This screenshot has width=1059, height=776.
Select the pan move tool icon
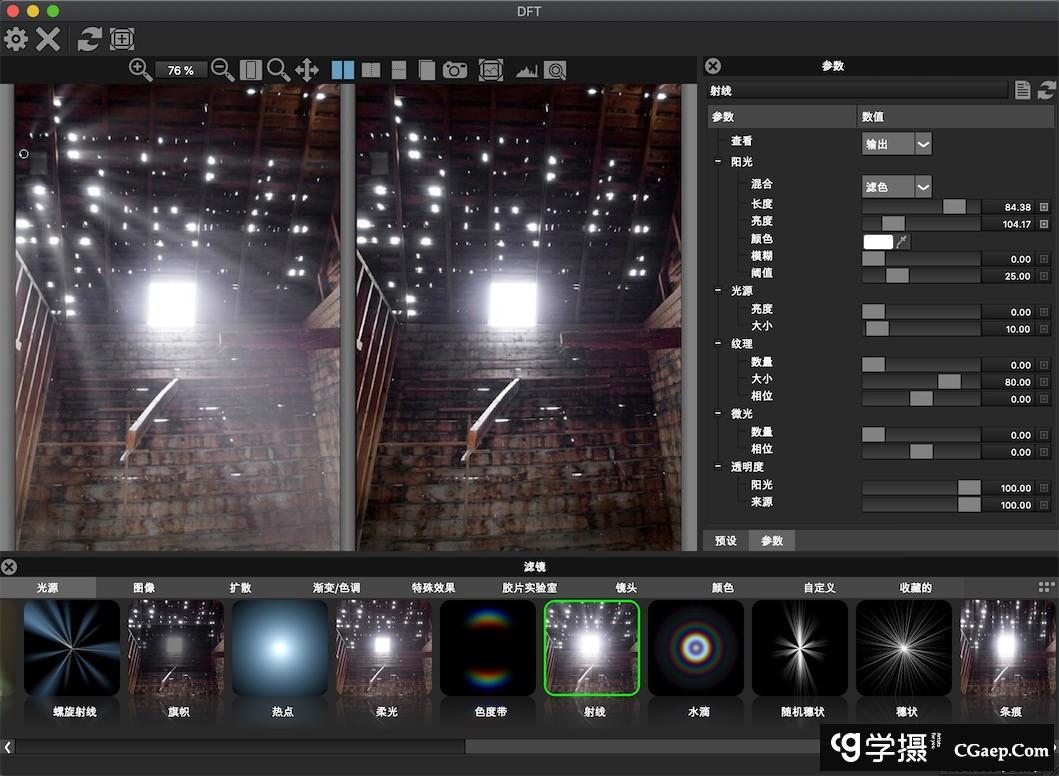click(307, 70)
